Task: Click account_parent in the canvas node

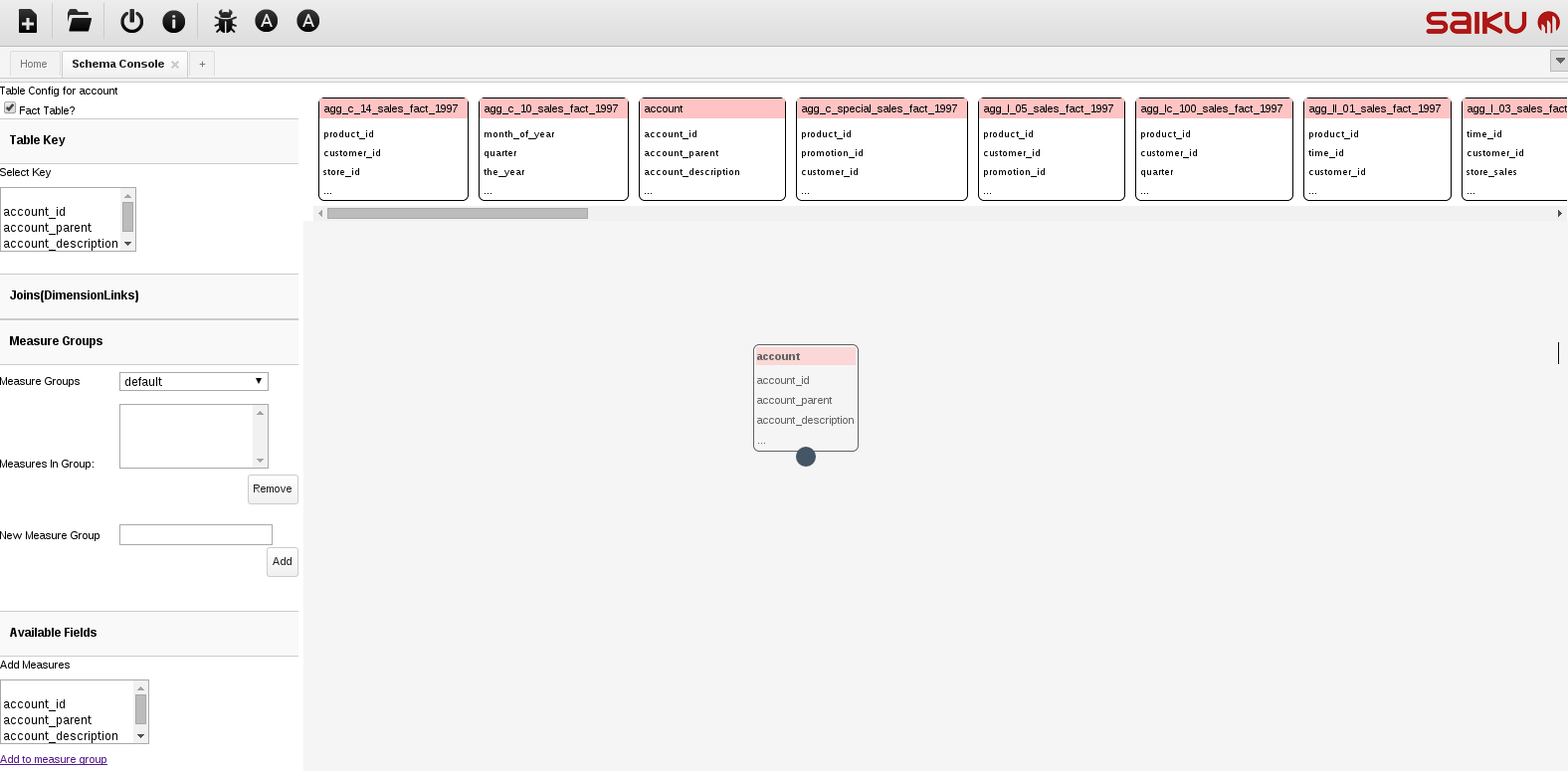Action: (794, 400)
